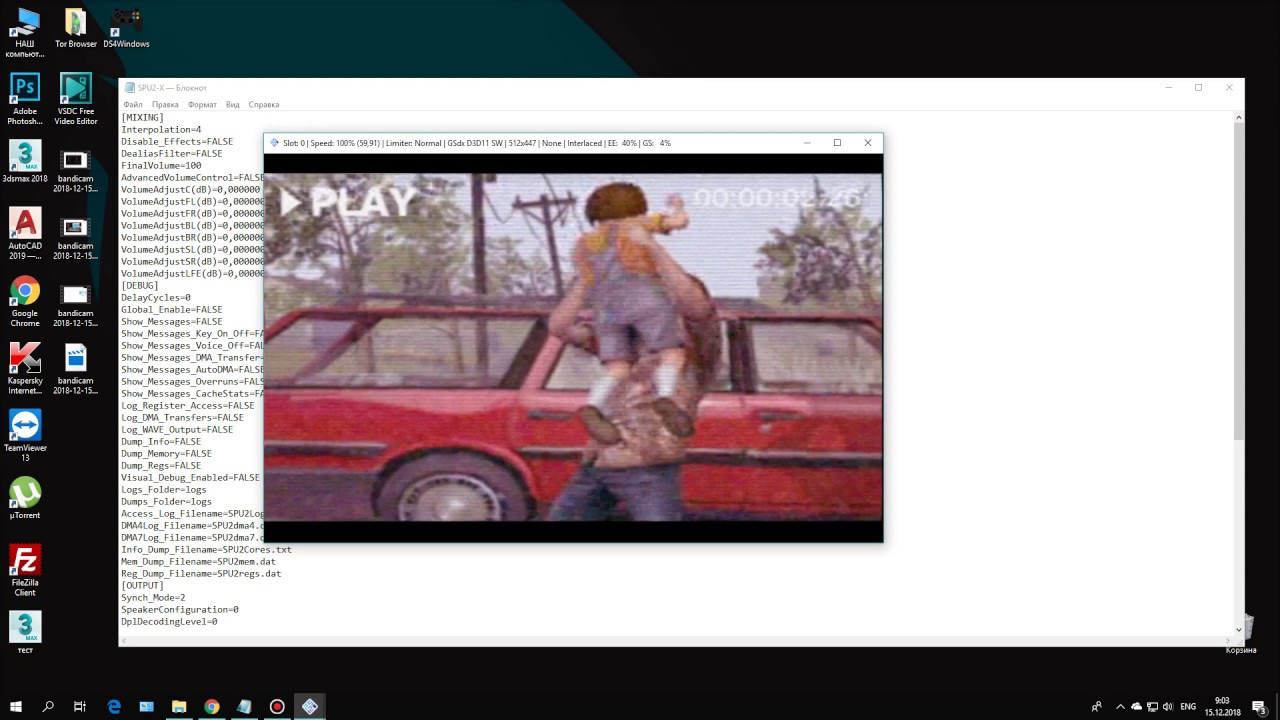Open Task View from the taskbar
Viewport: 1280px width, 720px height.
click(80, 706)
